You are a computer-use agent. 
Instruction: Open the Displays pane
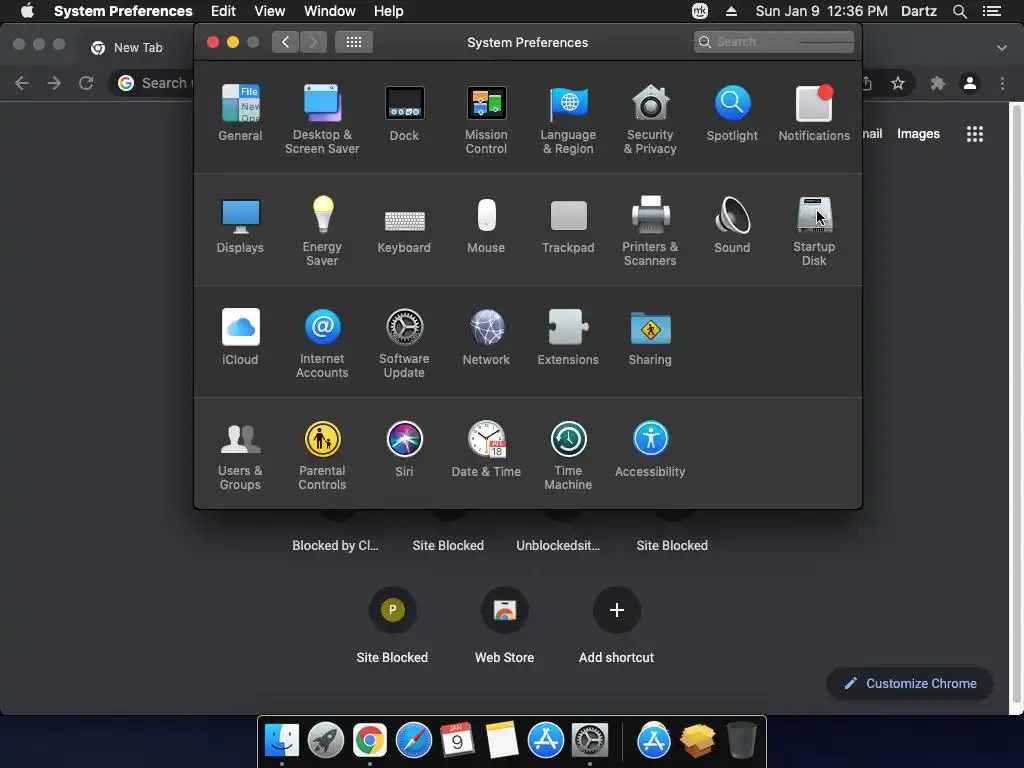(x=240, y=225)
